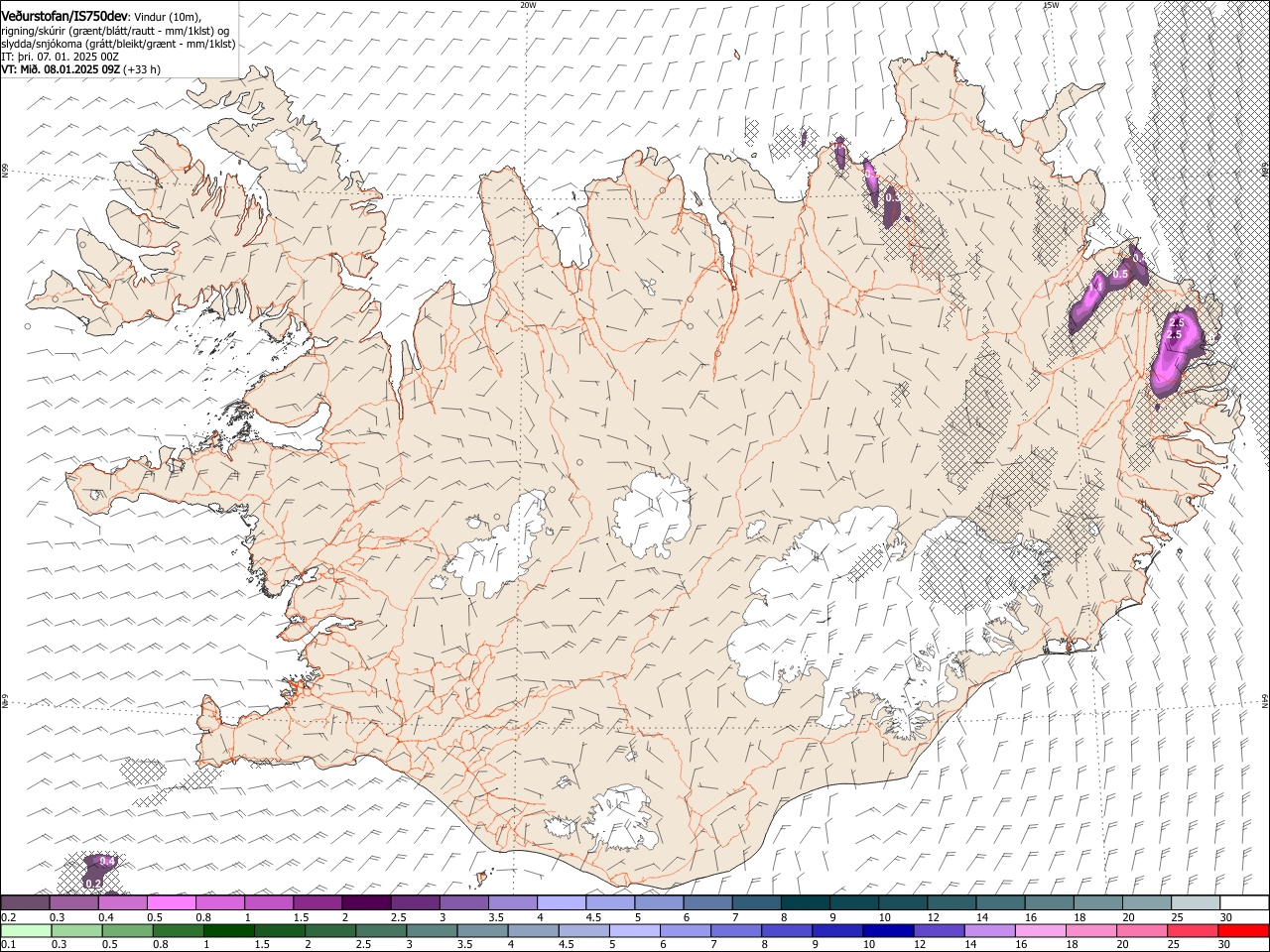Viewport: 1270px width, 952px height.
Task: Pick the dark blue rain swatch between 10 and 12
Action: pyautogui.click(x=887, y=930)
